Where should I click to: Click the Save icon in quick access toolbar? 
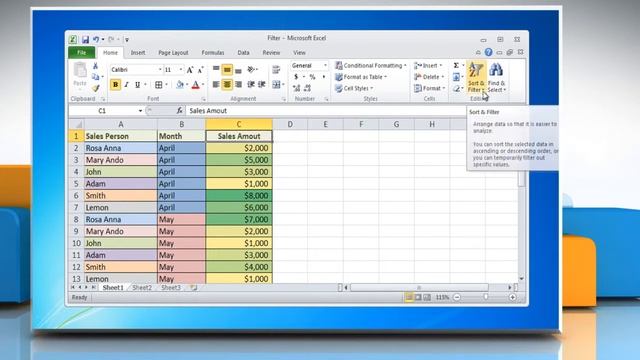pos(85,40)
